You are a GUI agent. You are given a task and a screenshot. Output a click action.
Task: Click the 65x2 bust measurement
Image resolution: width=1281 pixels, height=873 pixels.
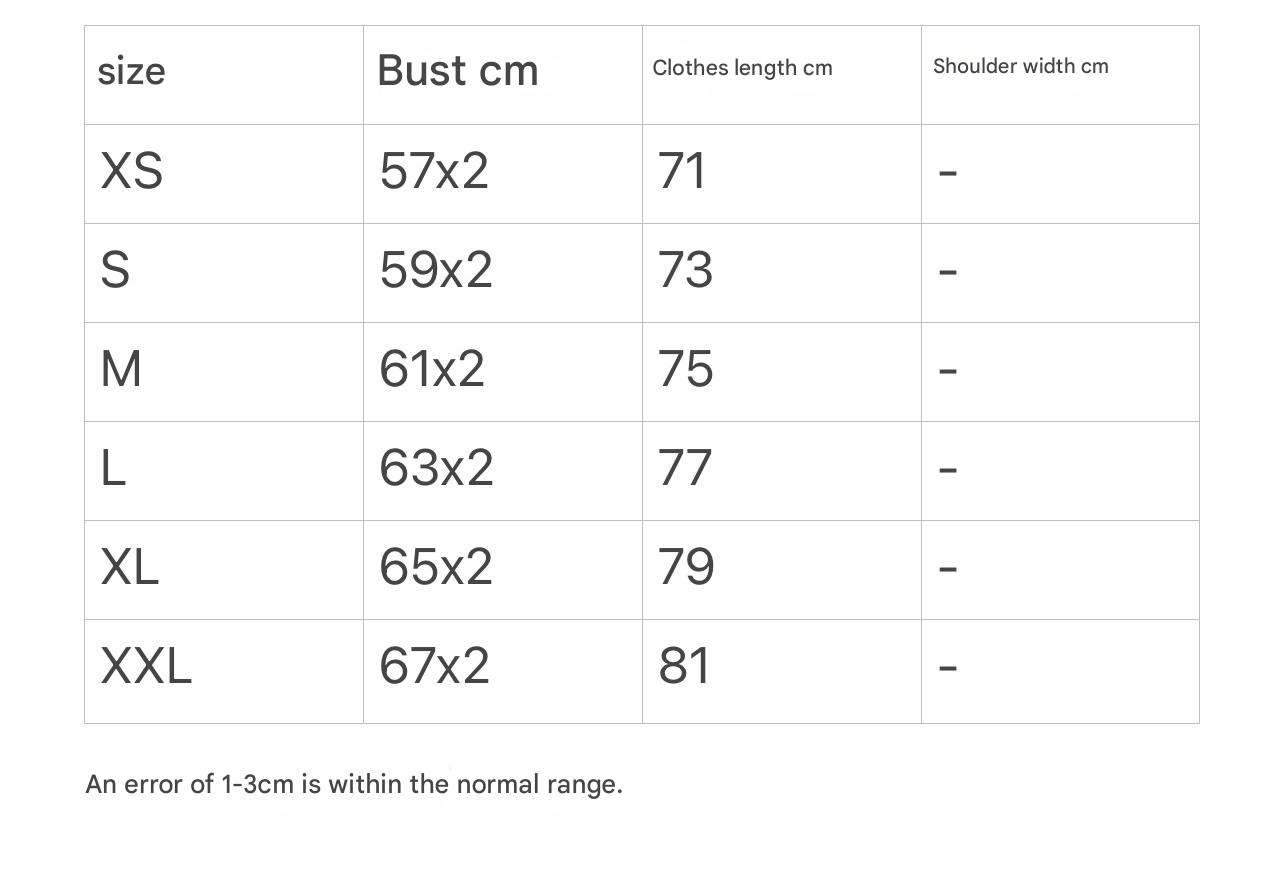[x=436, y=567]
